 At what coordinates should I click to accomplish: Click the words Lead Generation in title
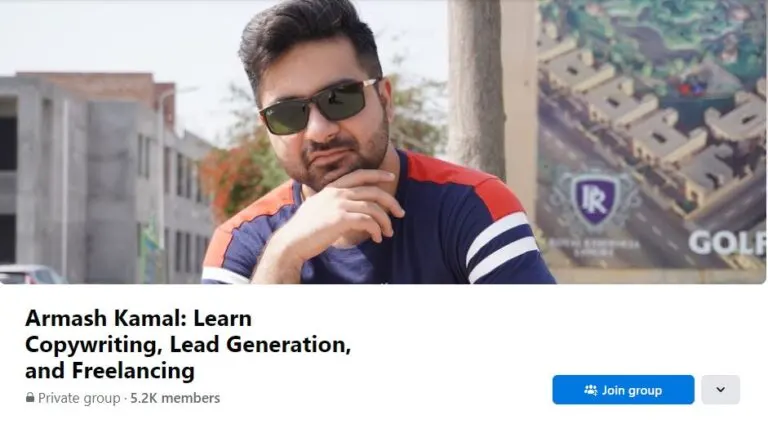pos(260,345)
